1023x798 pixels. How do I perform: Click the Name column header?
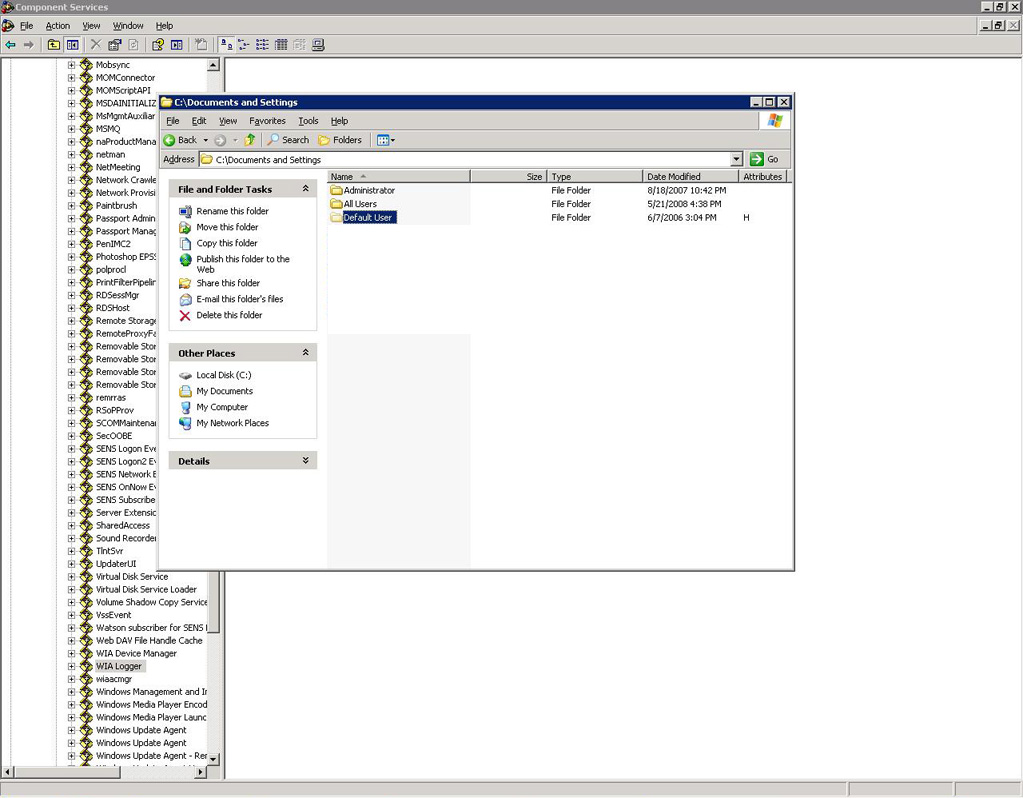pos(399,177)
